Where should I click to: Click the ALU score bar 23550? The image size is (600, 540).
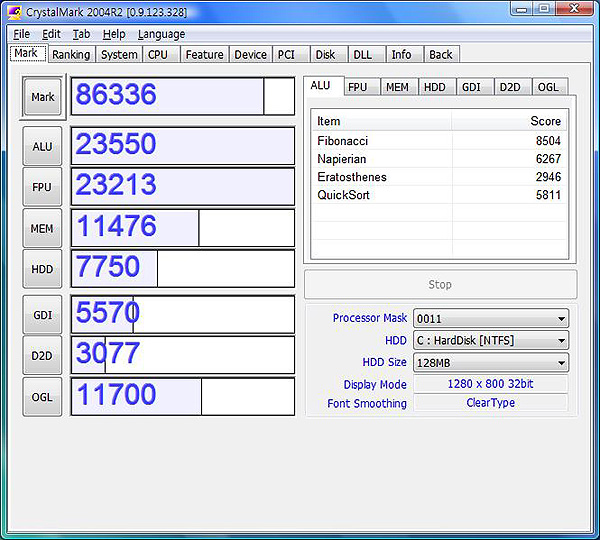coord(183,146)
